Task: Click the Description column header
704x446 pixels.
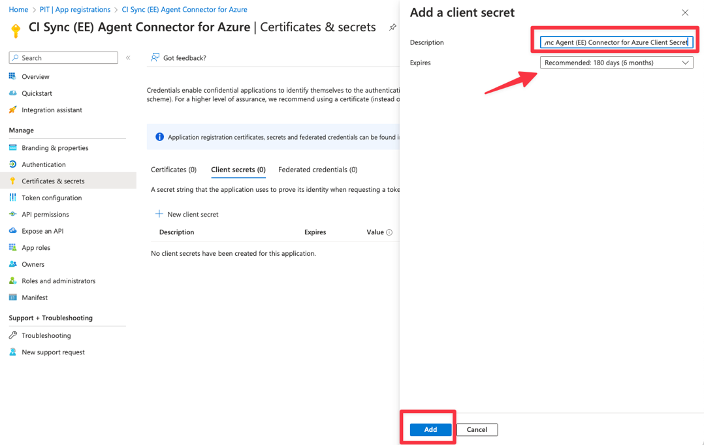Action: 176,232
